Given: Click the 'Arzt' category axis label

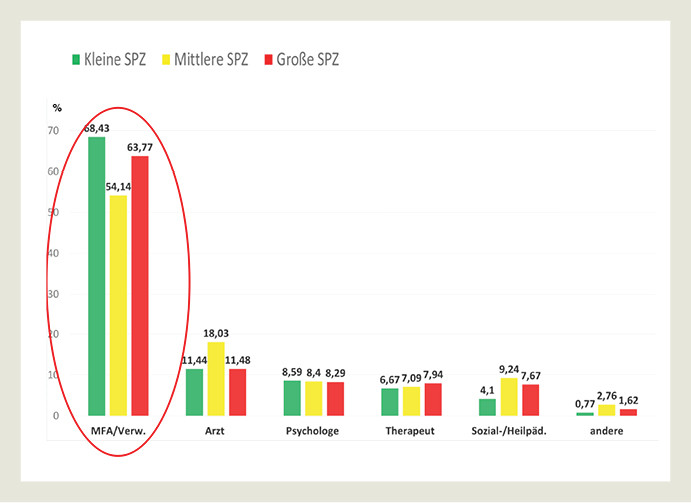Looking at the screenshot, I should coord(216,432).
